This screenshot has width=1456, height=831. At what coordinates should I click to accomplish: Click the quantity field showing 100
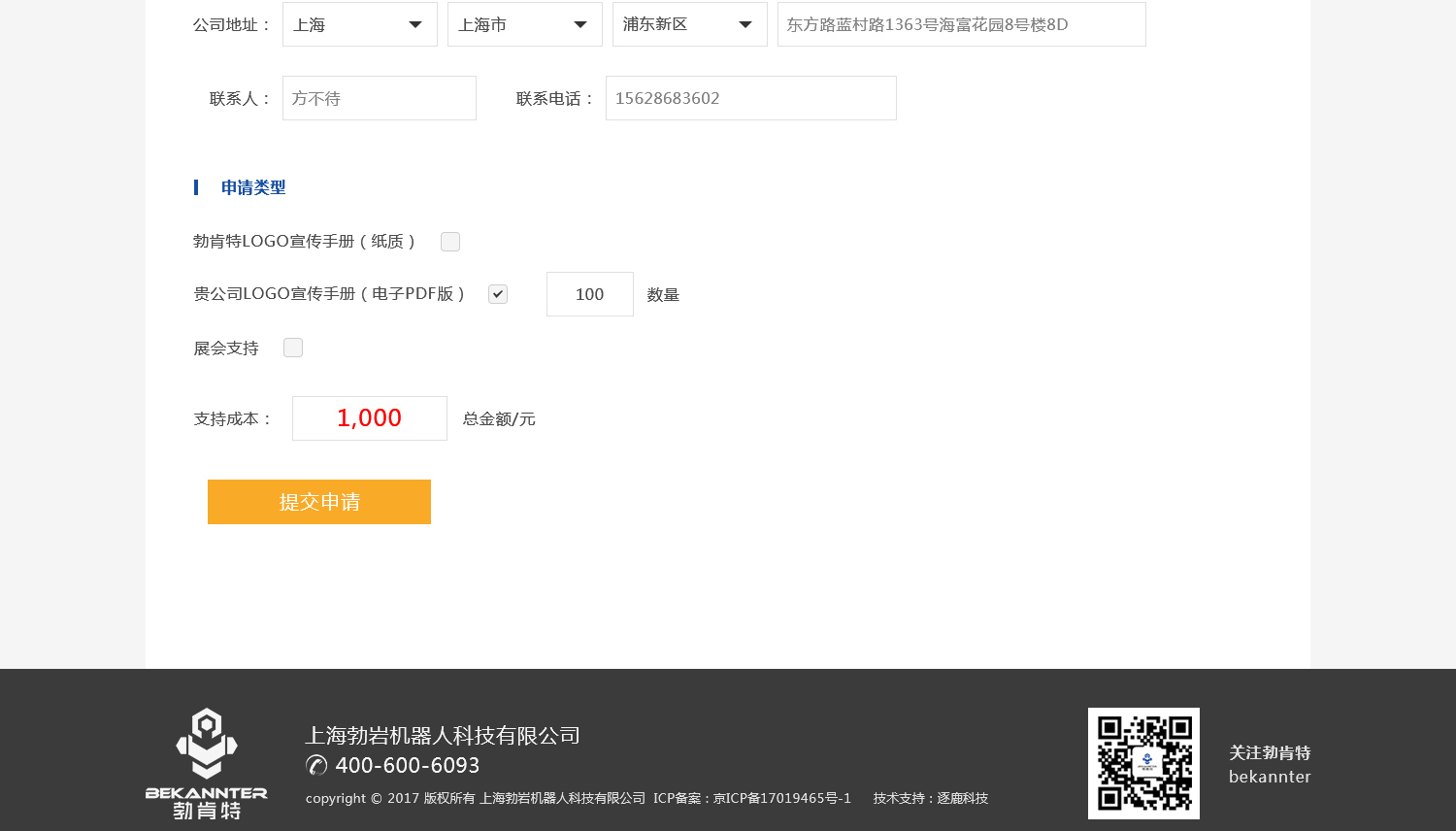(x=589, y=294)
